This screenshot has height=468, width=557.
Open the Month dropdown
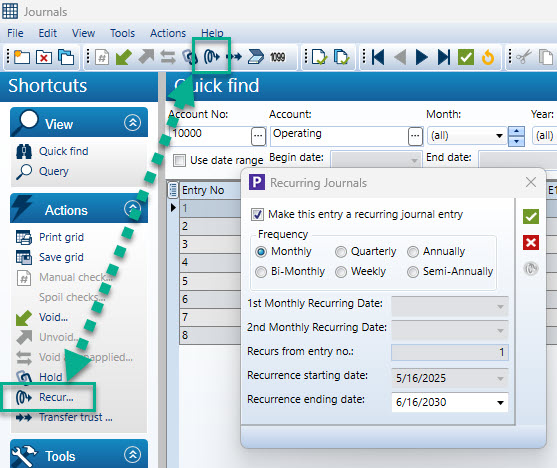tap(499, 136)
